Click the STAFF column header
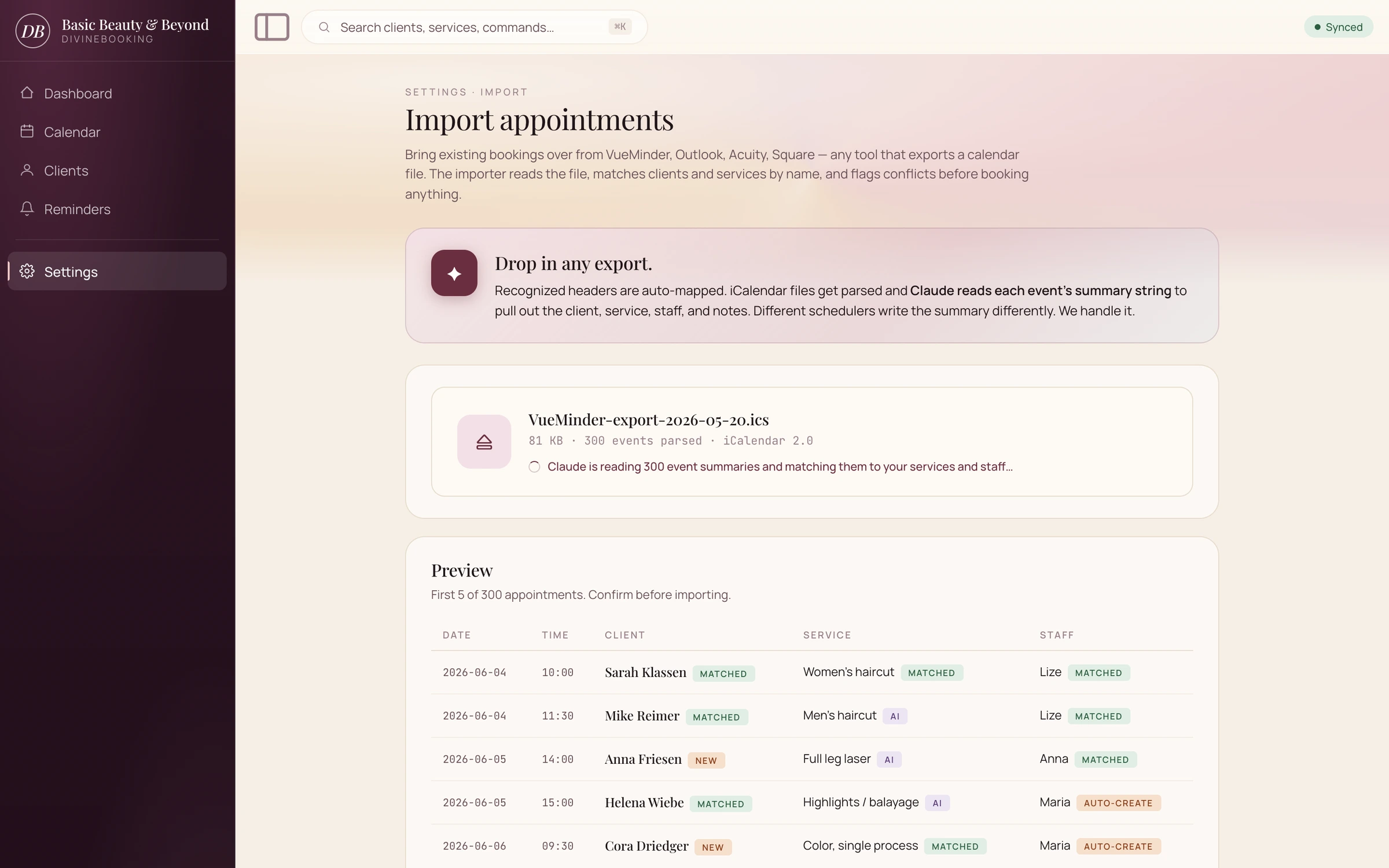The height and width of the screenshot is (868, 1389). 1057,635
